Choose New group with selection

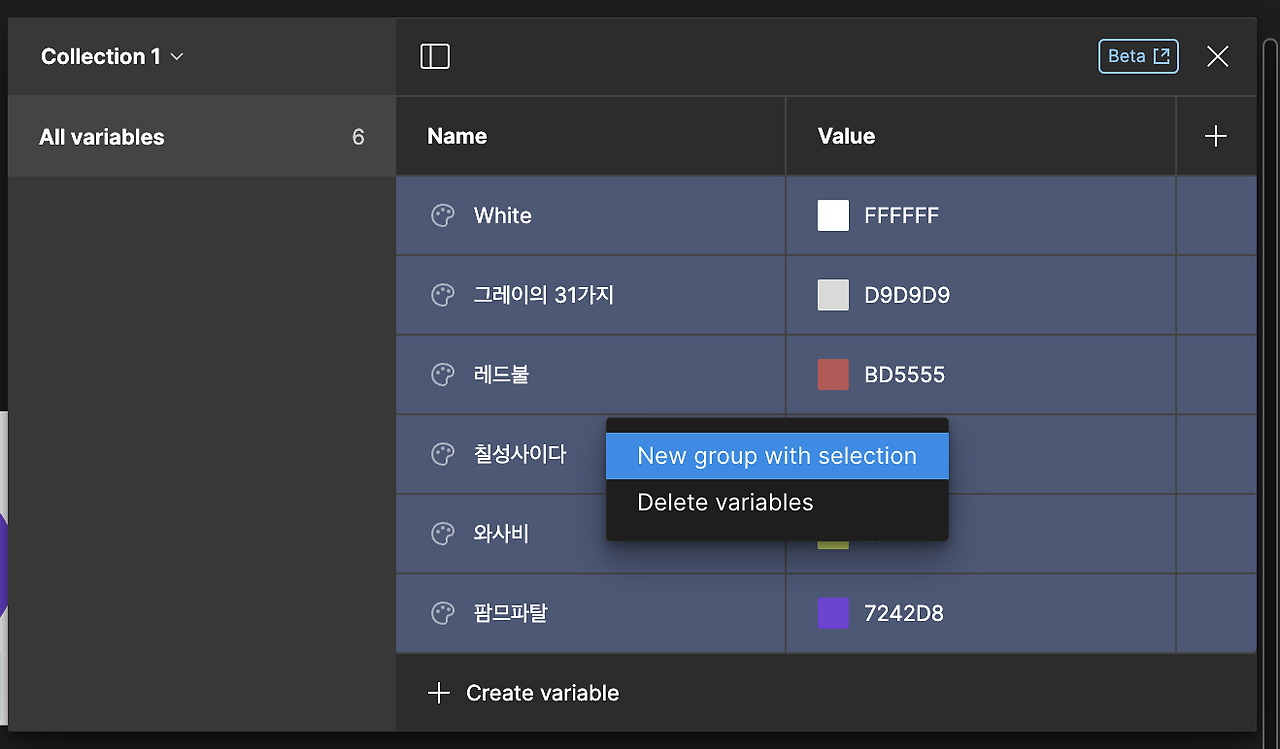click(x=777, y=456)
